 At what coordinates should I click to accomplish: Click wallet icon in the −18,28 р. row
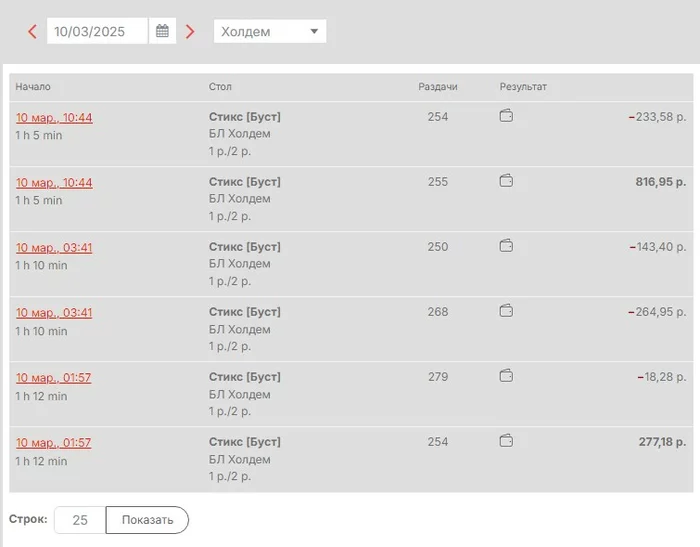pyautogui.click(x=506, y=376)
